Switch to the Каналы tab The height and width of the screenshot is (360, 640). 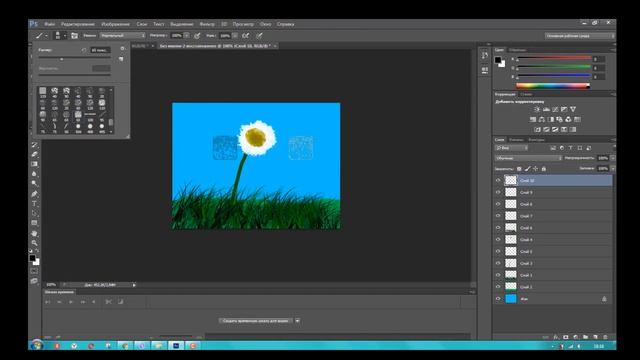click(x=516, y=140)
